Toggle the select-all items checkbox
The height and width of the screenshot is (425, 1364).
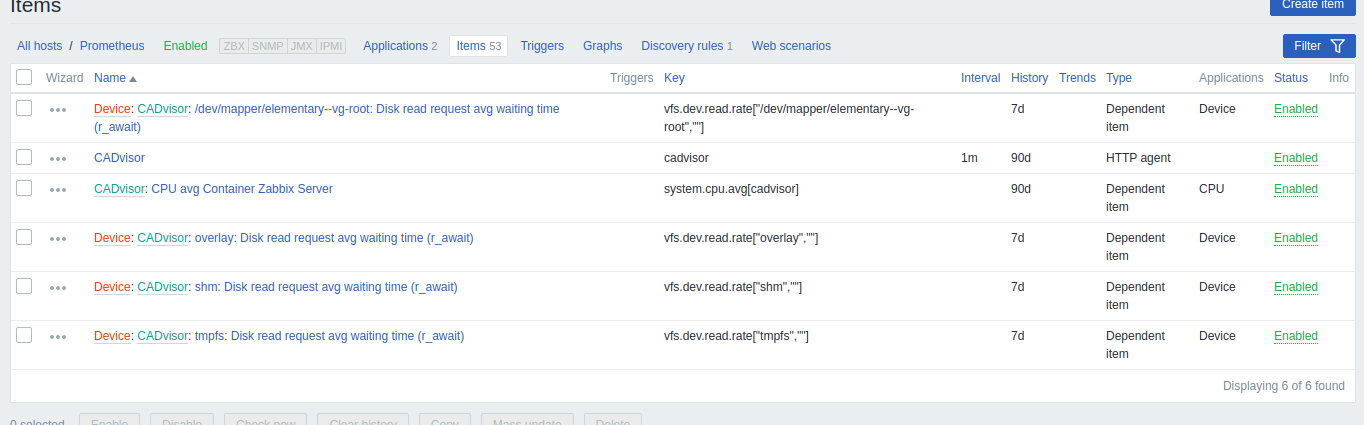point(25,77)
